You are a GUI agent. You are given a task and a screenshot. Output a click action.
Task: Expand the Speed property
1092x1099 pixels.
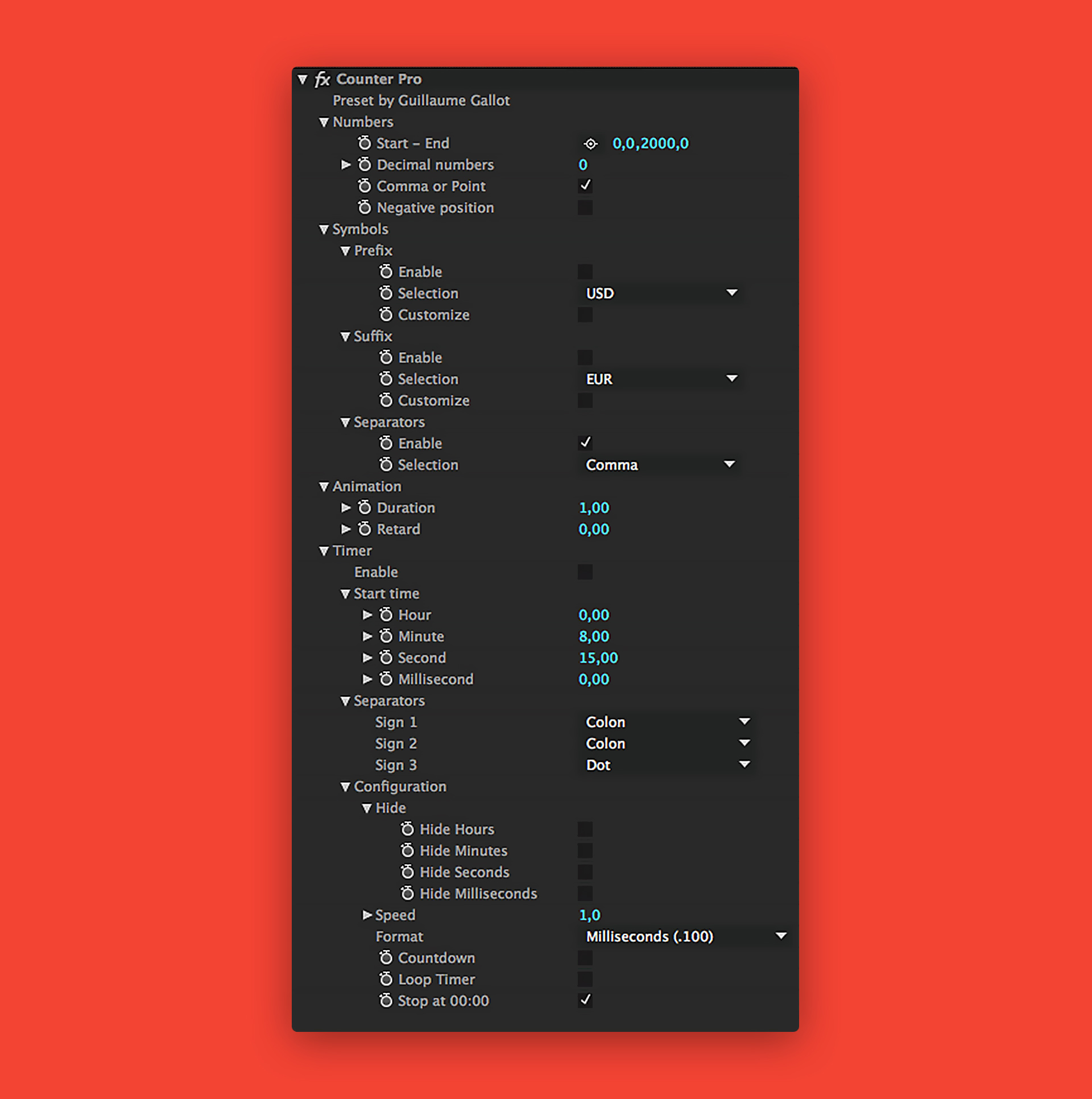tap(367, 915)
